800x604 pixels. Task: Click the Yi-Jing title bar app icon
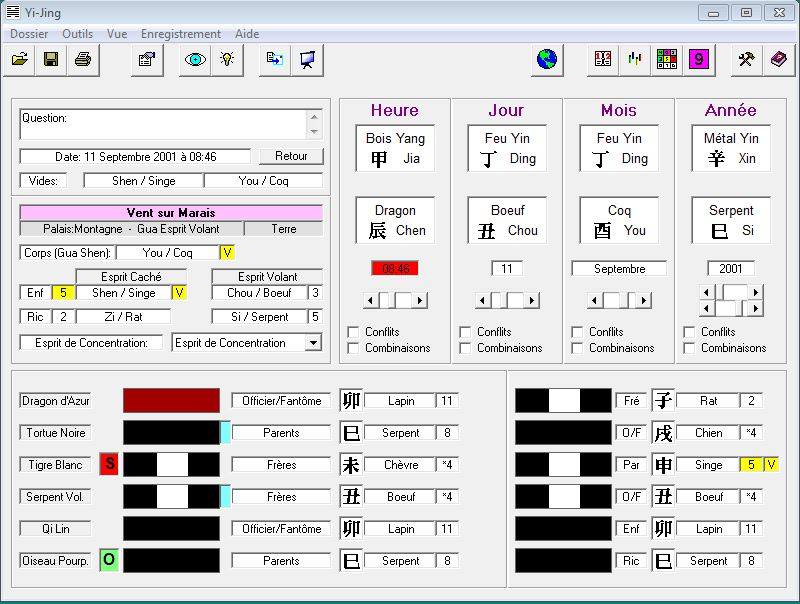click(x=13, y=12)
